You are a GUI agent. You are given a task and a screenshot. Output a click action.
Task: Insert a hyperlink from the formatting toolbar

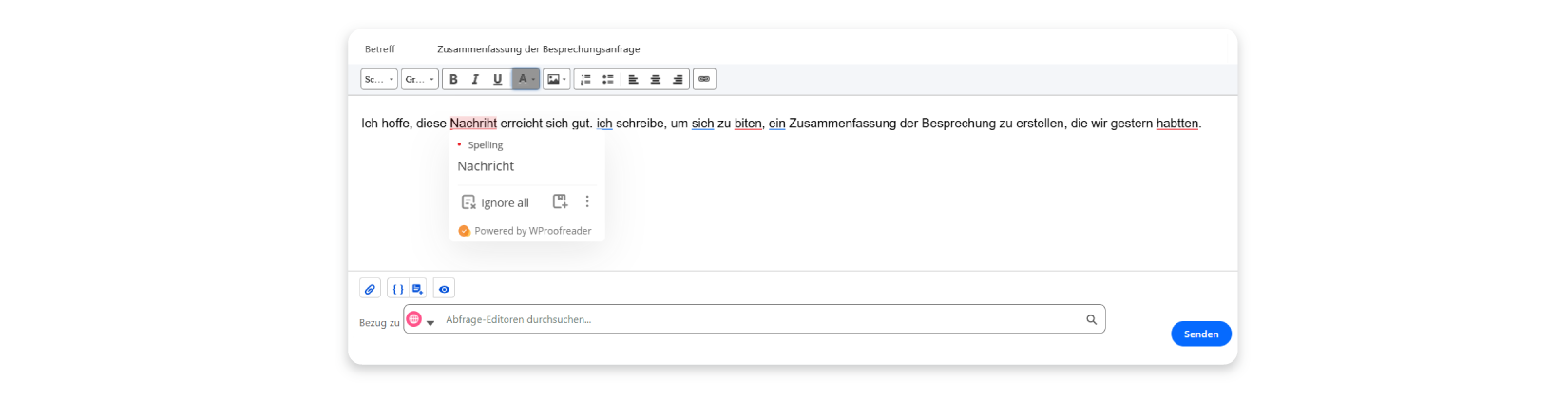704,80
